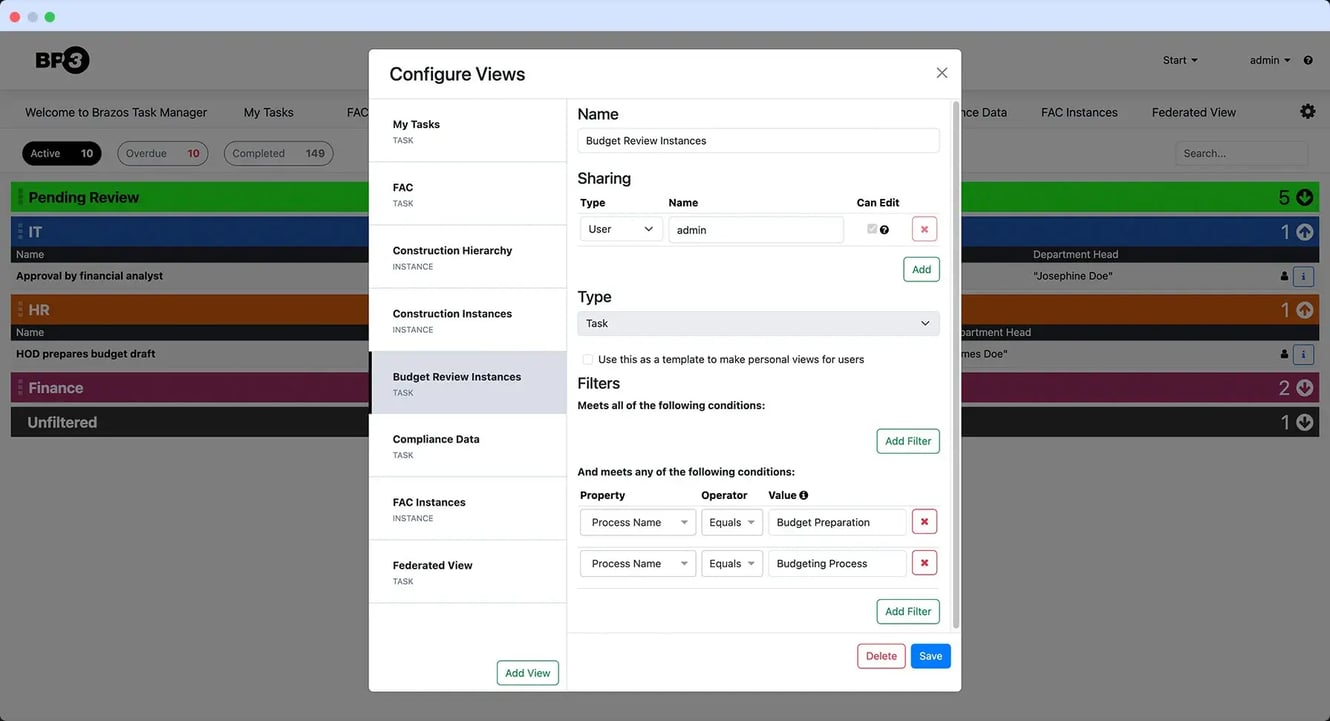Open the view Type dropdown showing Task

[x=758, y=324]
